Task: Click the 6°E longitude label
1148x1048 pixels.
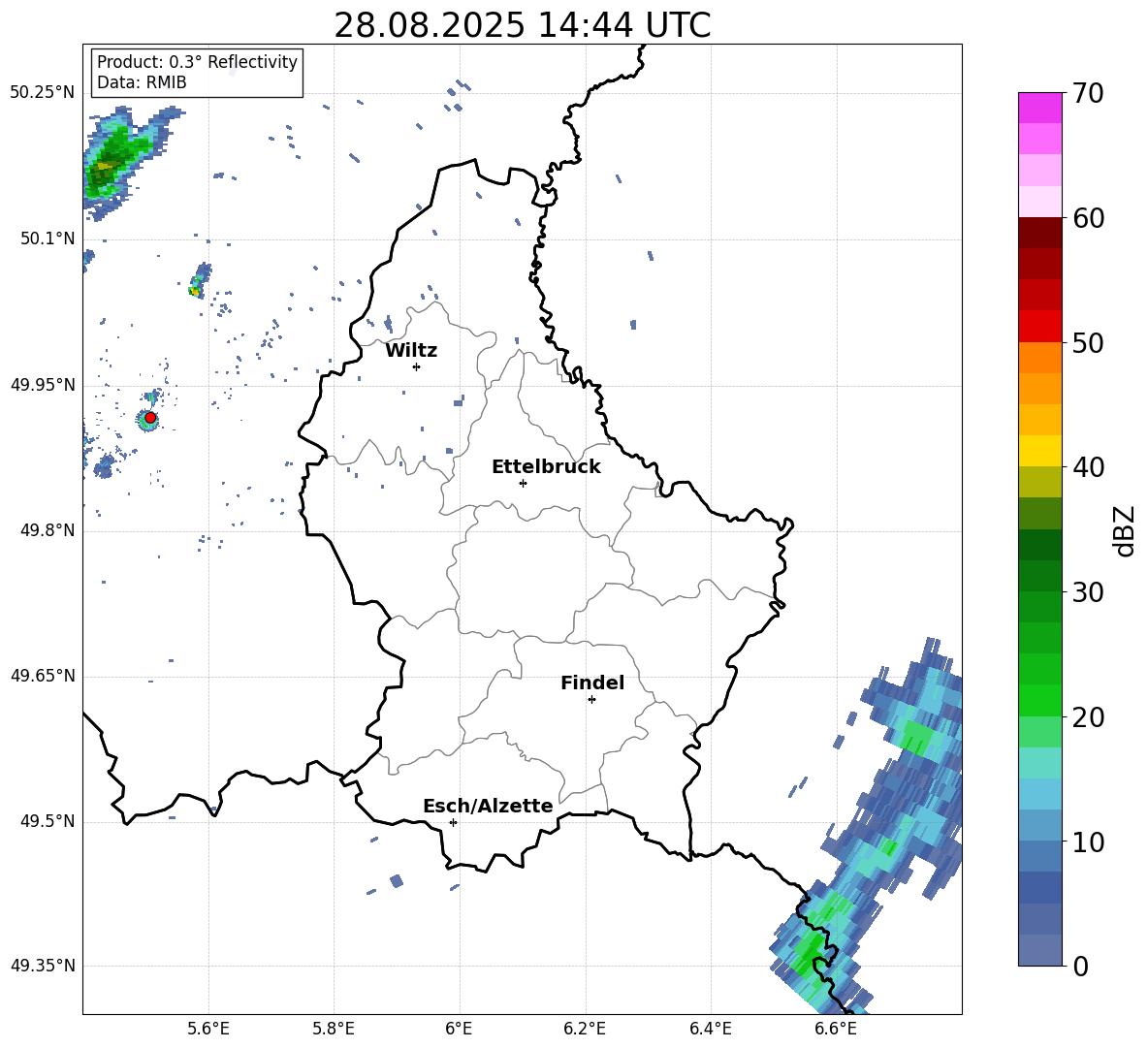Action: pyautogui.click(x=459, y=1030)
